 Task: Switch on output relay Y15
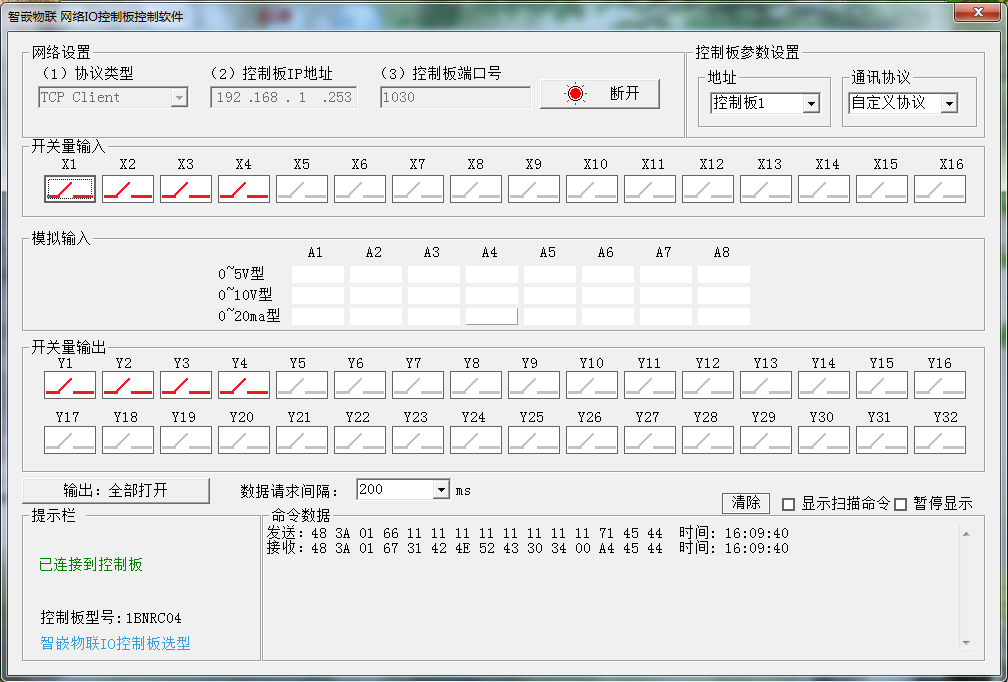tap(882, 385)
